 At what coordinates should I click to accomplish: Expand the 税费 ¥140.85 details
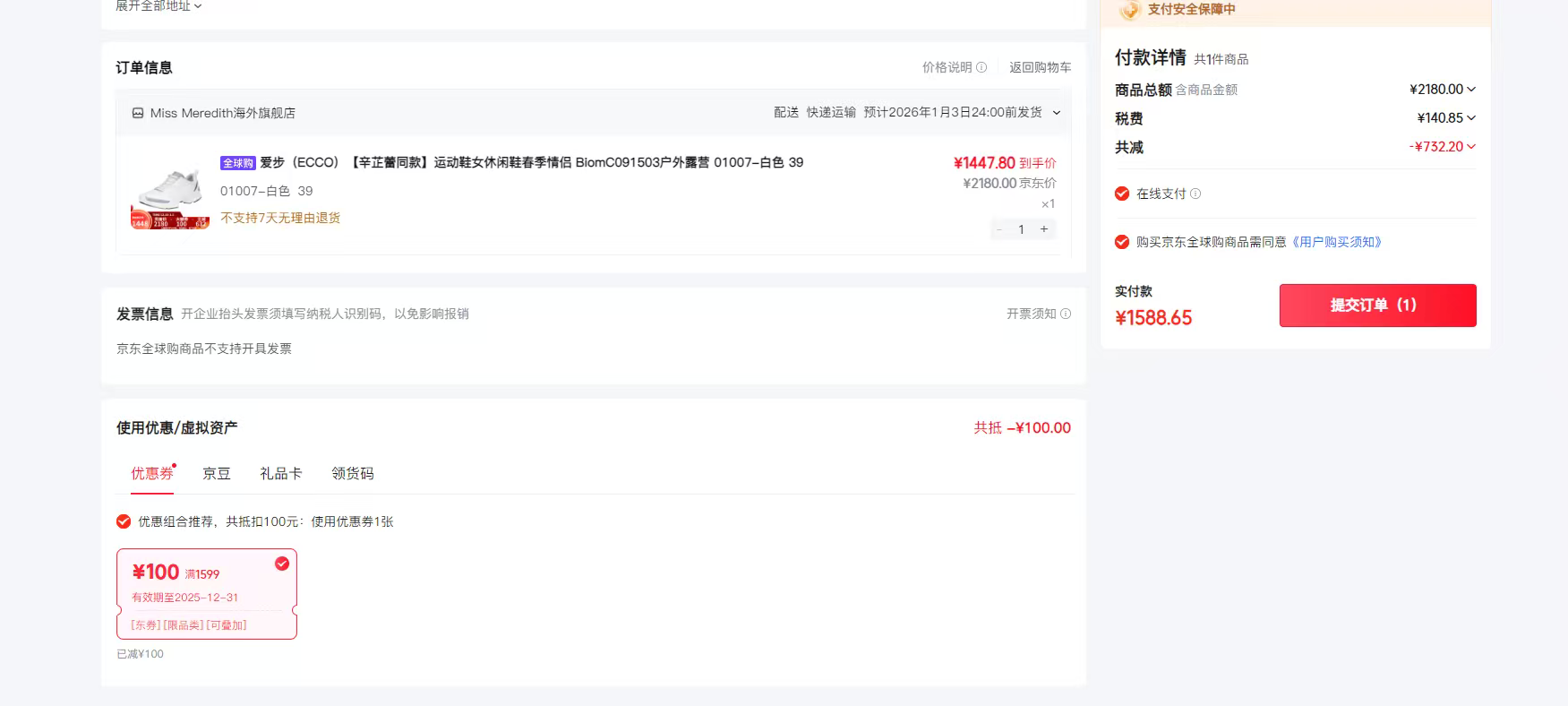pos(1471,118)
